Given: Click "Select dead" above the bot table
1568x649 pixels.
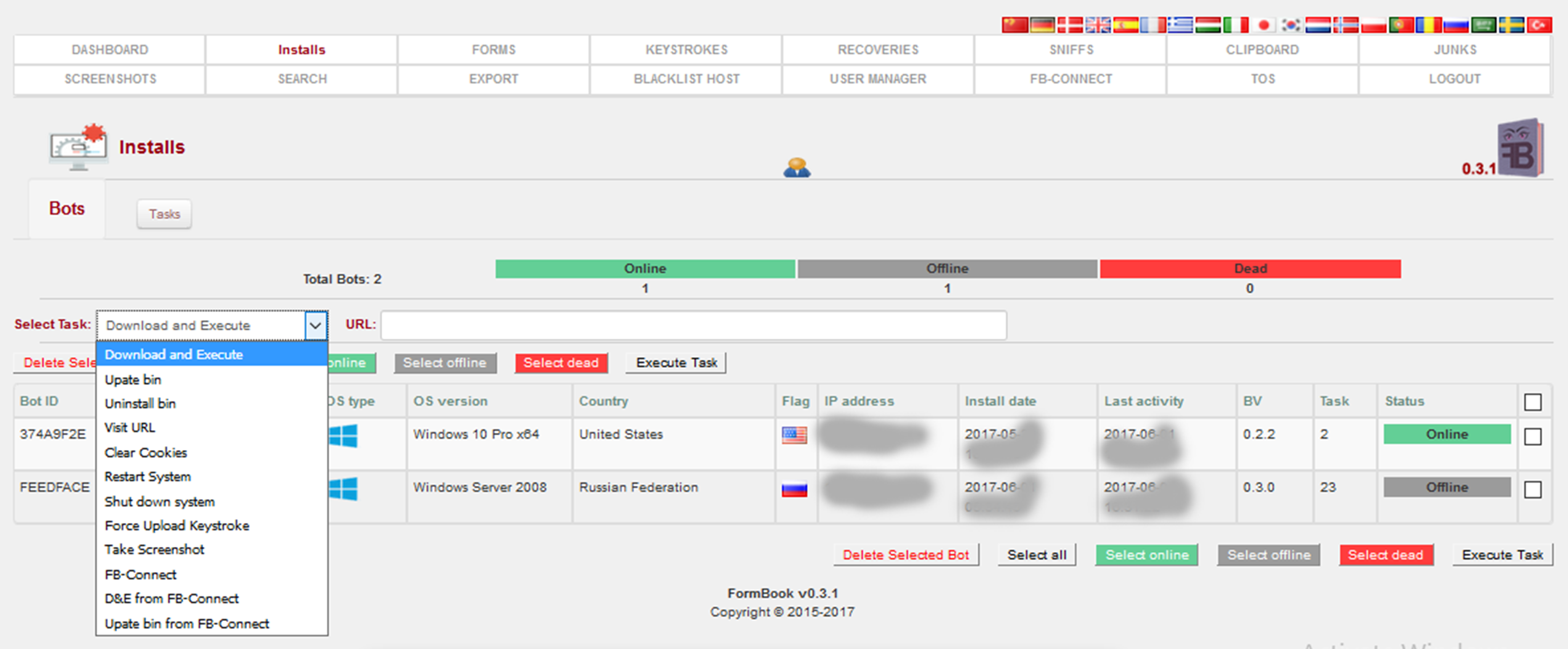Looking at the screenshot, I should point(561,363).
